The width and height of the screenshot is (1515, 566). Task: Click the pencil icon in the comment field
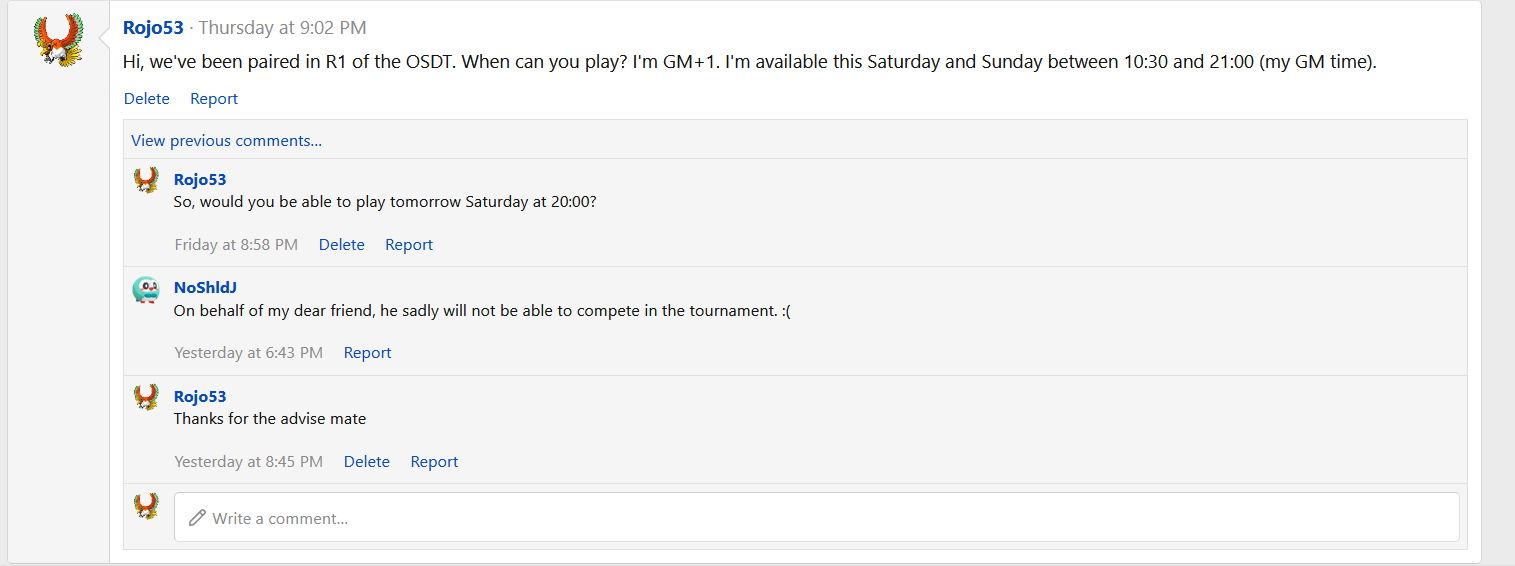tap(197, 518)
